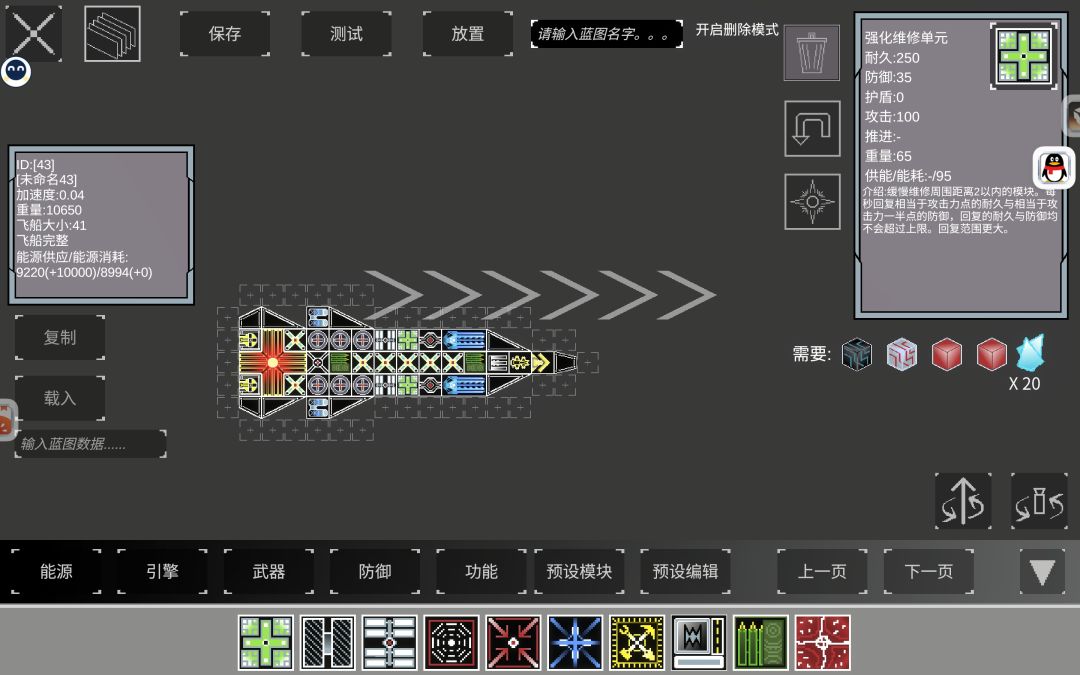Screen dimensions: 1080x675
Task: Switch to the 引擎 engine tab
Action: coord(163,571)
